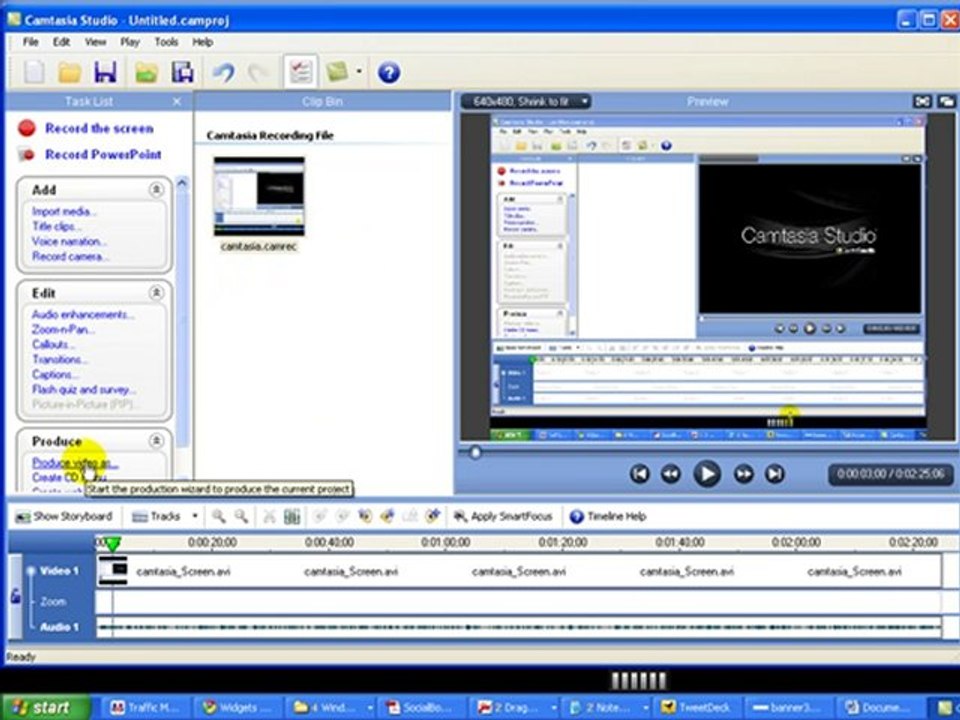Switch preview to full screen
The width and height of the screenshot is (960, 720).
tap(923, 102)
